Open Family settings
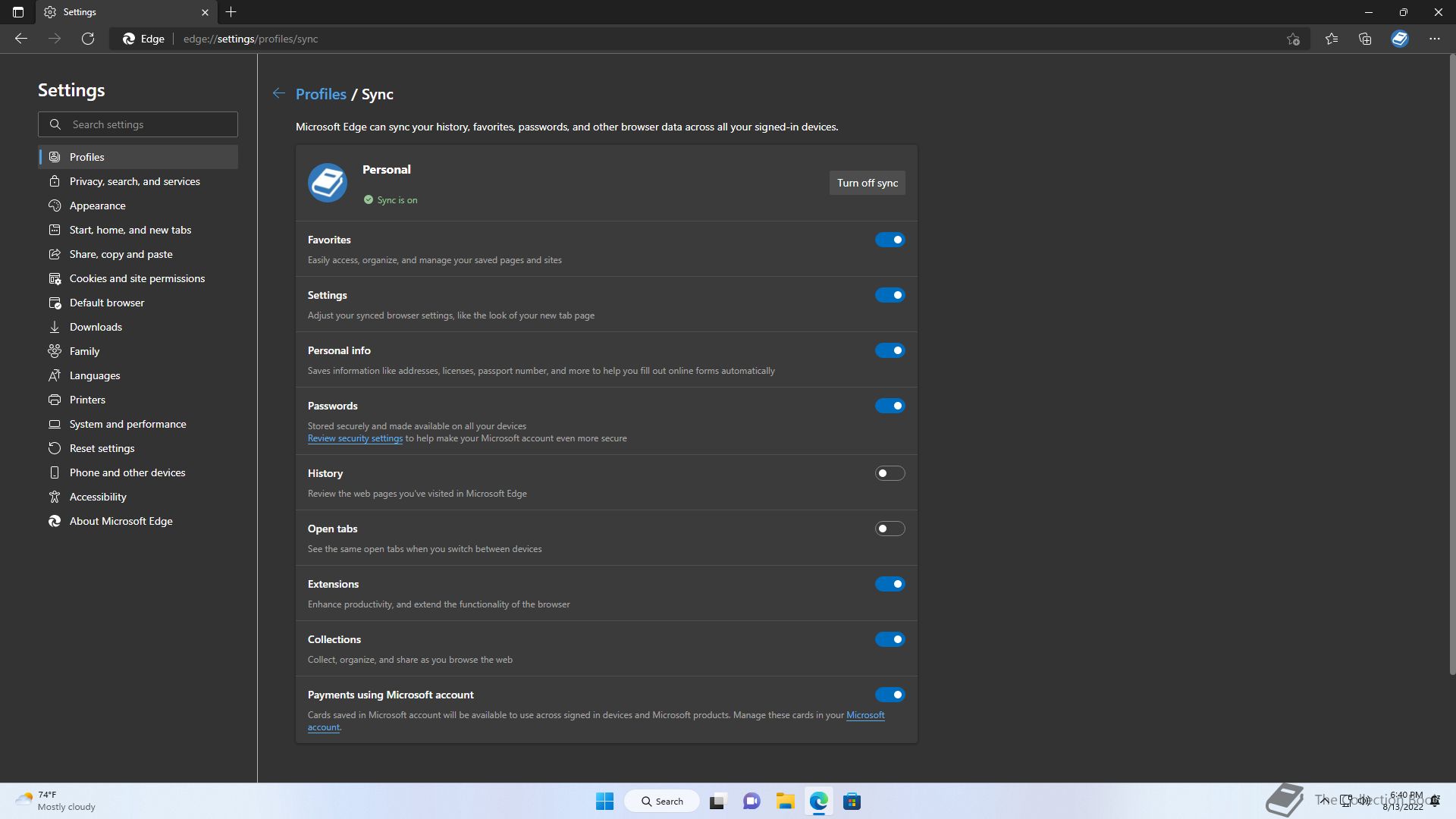The width and height of the screenshot is (1456, 819). coord(138,351)
